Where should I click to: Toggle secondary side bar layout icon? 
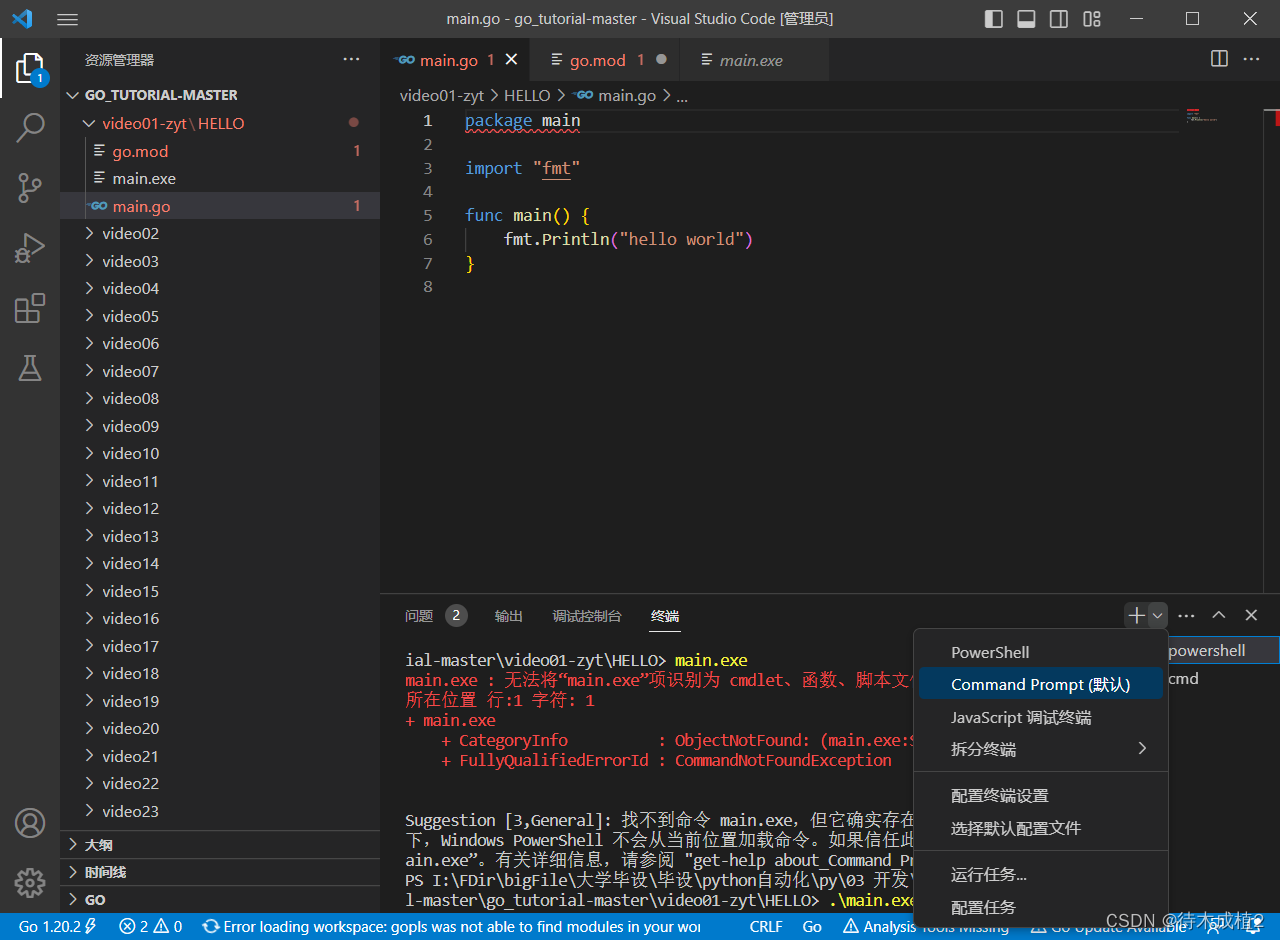coord(1059,19)
